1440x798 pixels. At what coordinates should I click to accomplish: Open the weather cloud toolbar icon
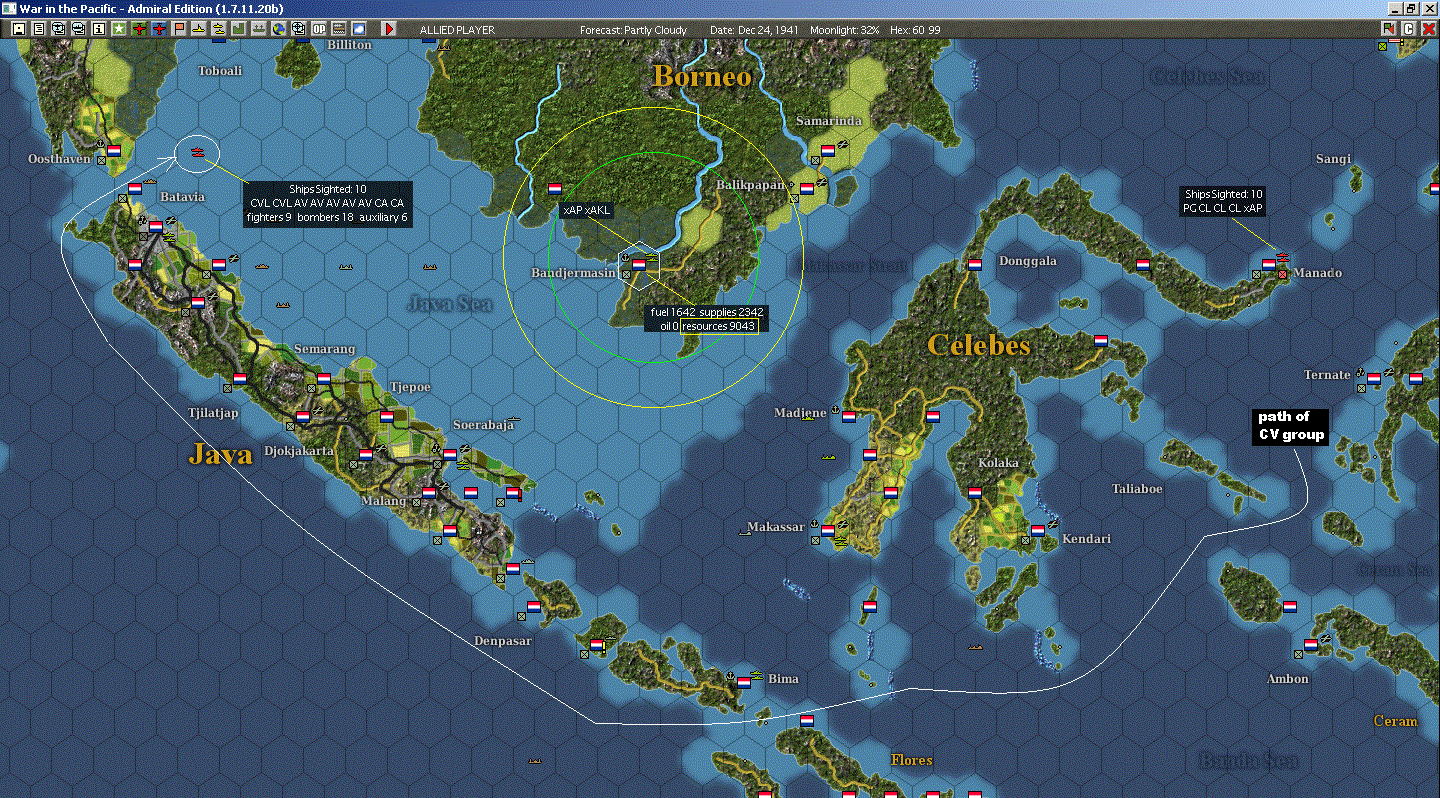[x=359, y=29]
